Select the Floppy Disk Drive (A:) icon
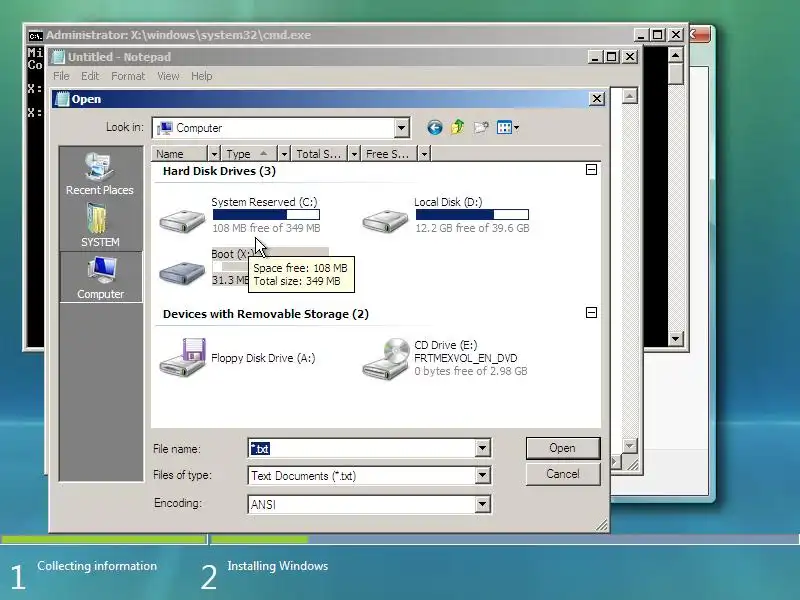Image resolution: width=800 pixels, height=600 pixels. 182,358
